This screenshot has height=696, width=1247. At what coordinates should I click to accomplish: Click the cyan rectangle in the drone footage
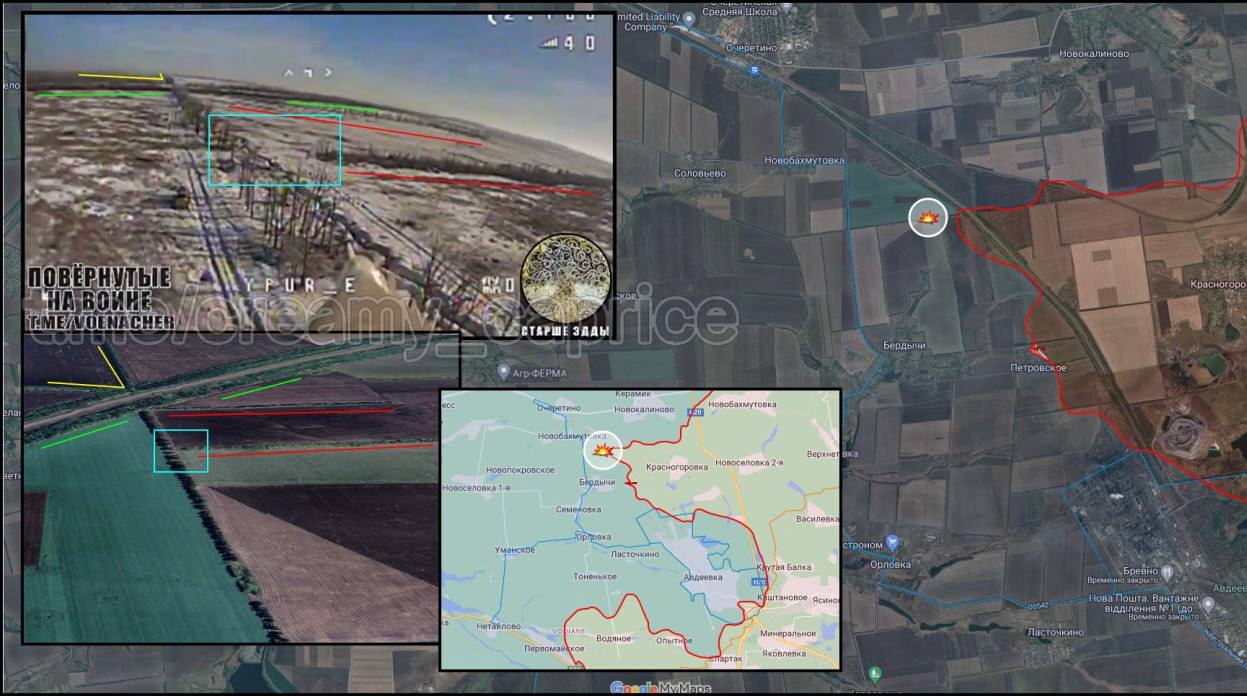pos(274,150)
